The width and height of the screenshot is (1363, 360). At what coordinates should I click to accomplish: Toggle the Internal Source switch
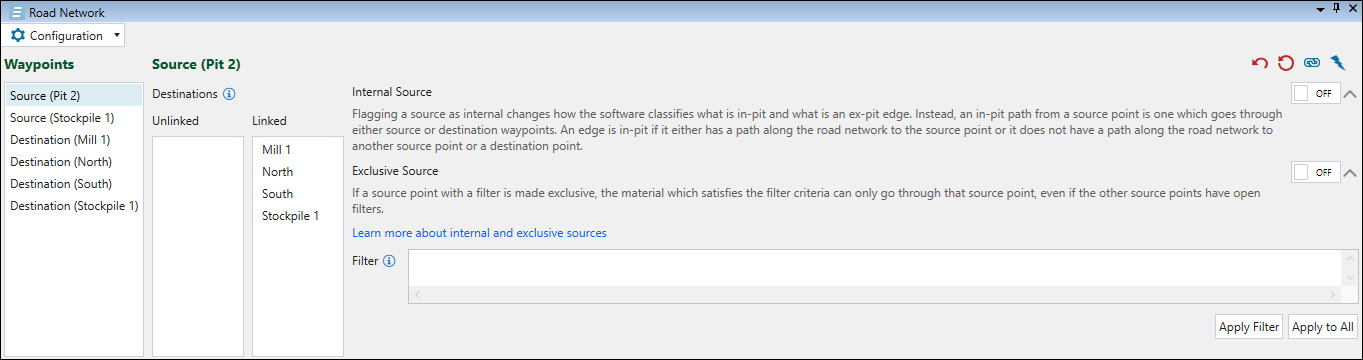pyautogui.click(x=1315, y=93)
